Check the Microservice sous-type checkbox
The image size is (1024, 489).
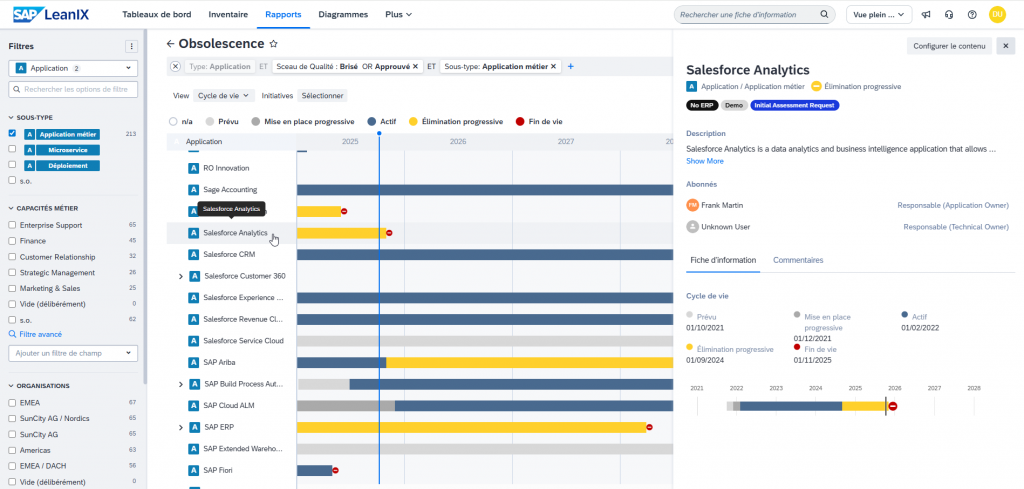[x=12, y=149]
